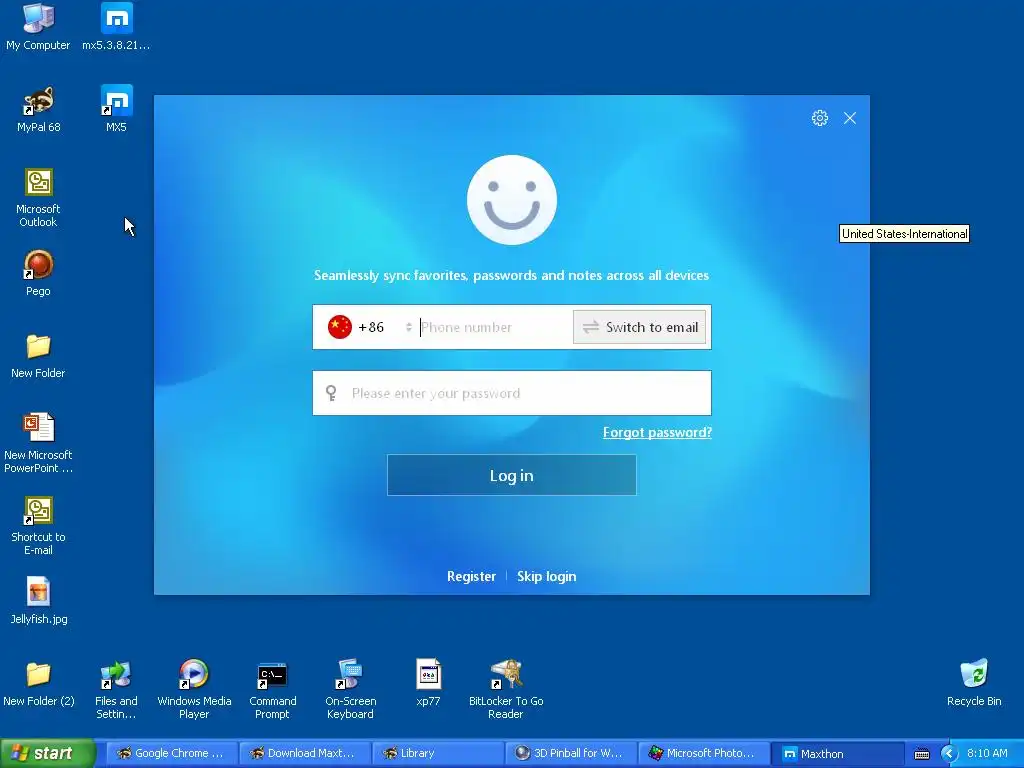Open the Forgot password link

657,432
